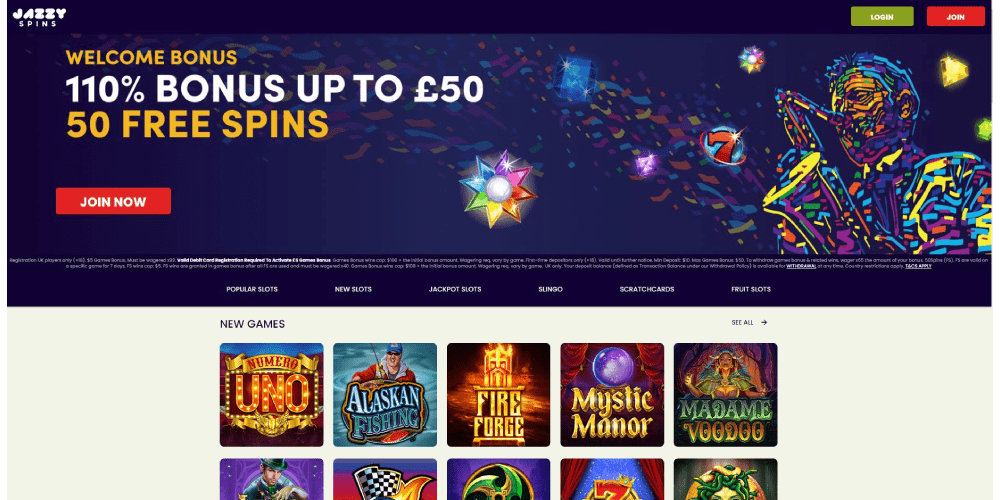Screen dimensions: 1000x500
Task: Go to the Jackpot Slots category
Action: pos(455,290)
